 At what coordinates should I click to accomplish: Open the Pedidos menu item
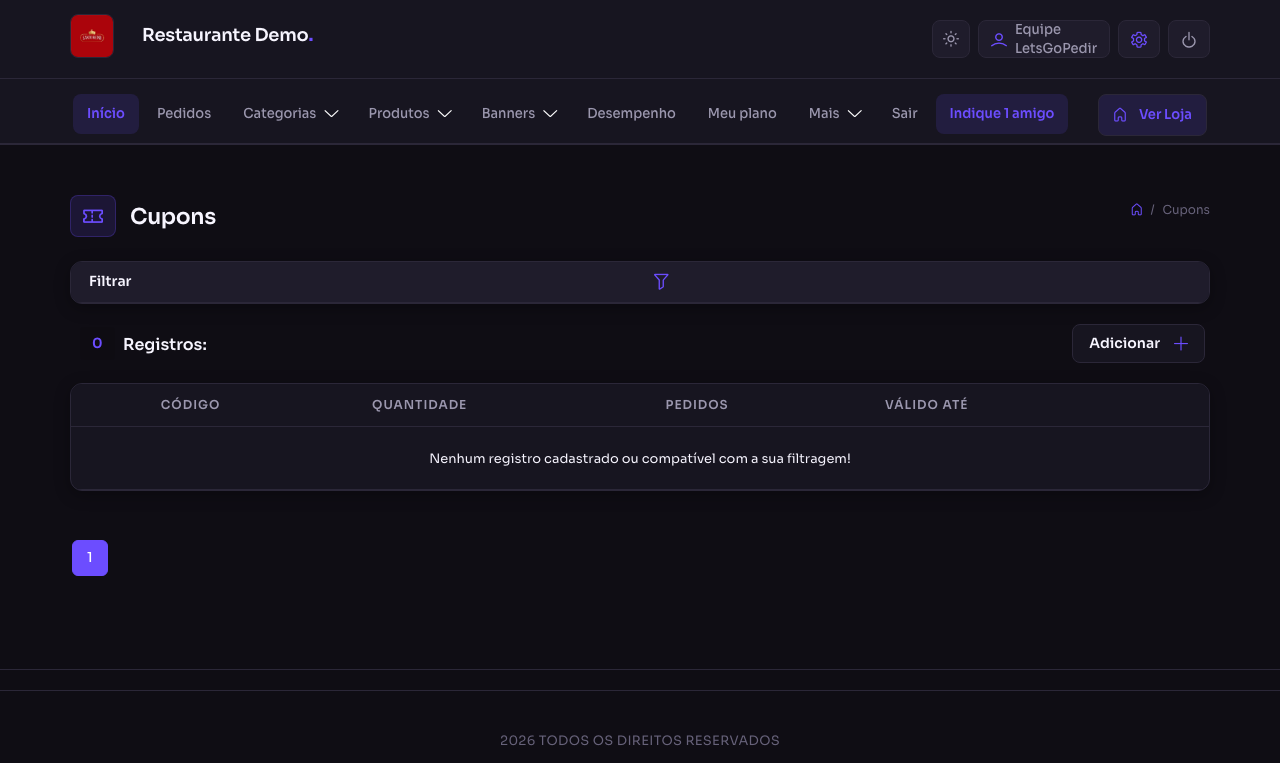184,114
